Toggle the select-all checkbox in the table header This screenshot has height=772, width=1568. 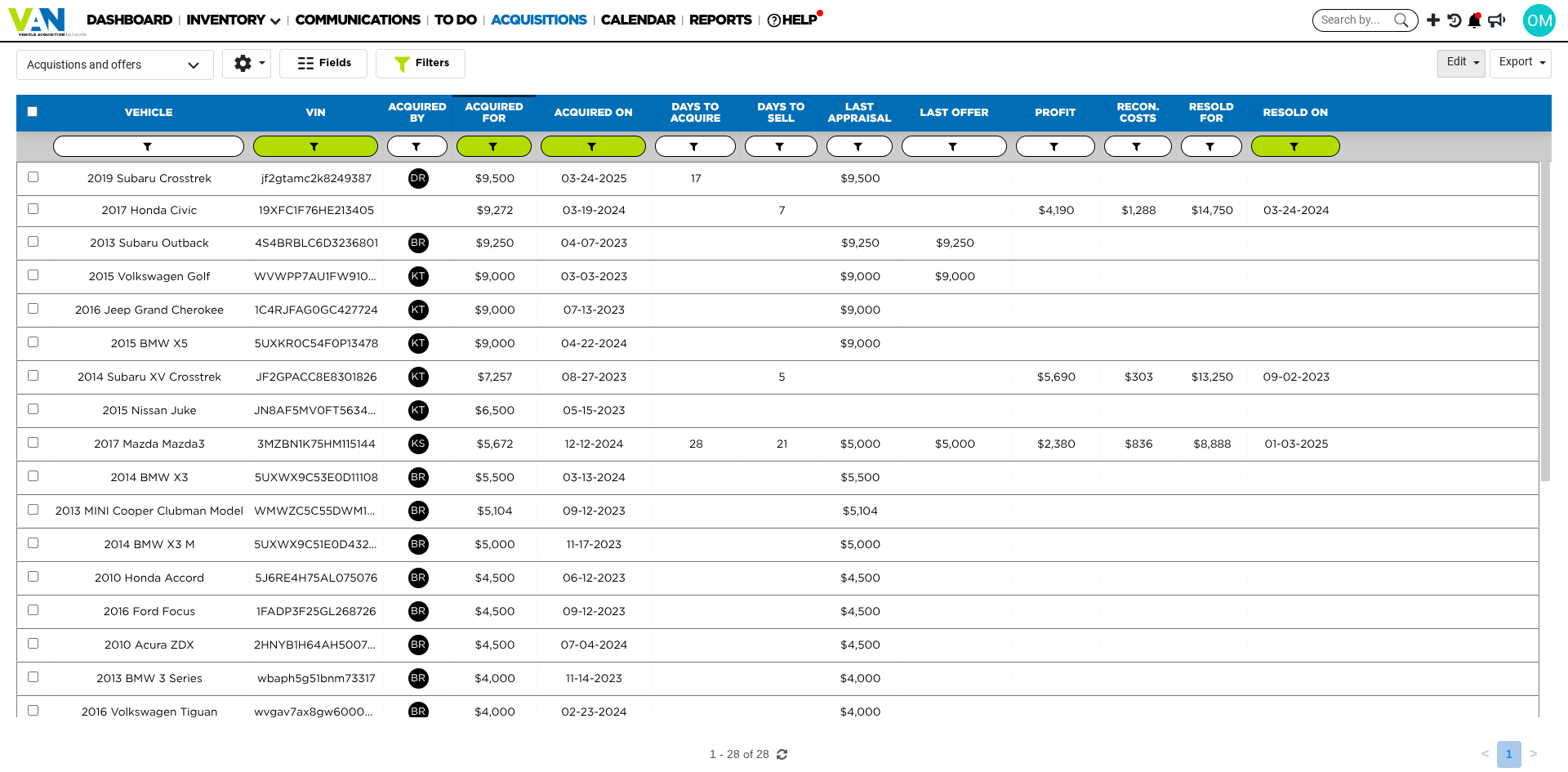pos(33,112)
